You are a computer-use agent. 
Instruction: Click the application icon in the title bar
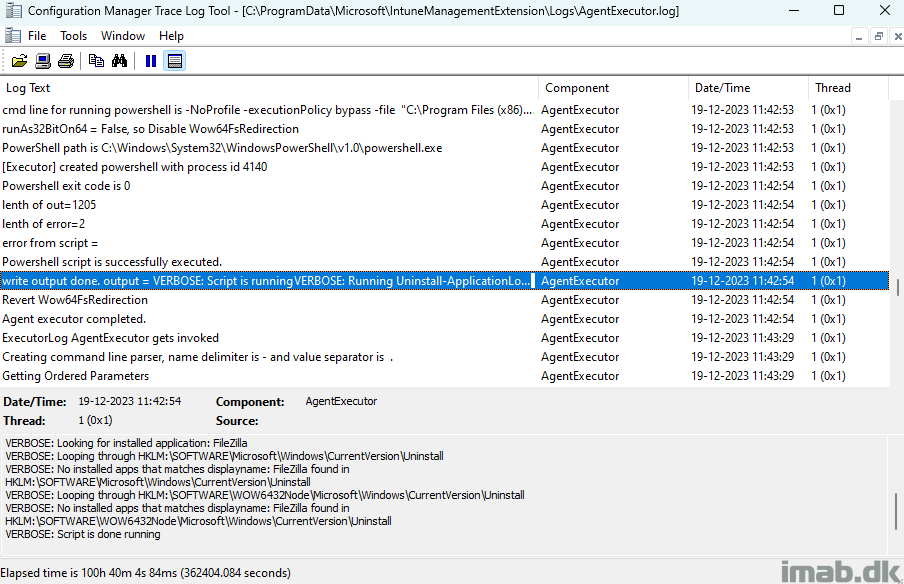pyautogui.click(x=13, y=10)
